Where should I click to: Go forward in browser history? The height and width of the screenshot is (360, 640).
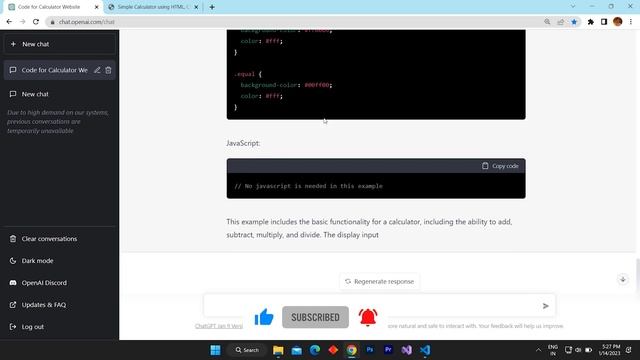(22, 22)
